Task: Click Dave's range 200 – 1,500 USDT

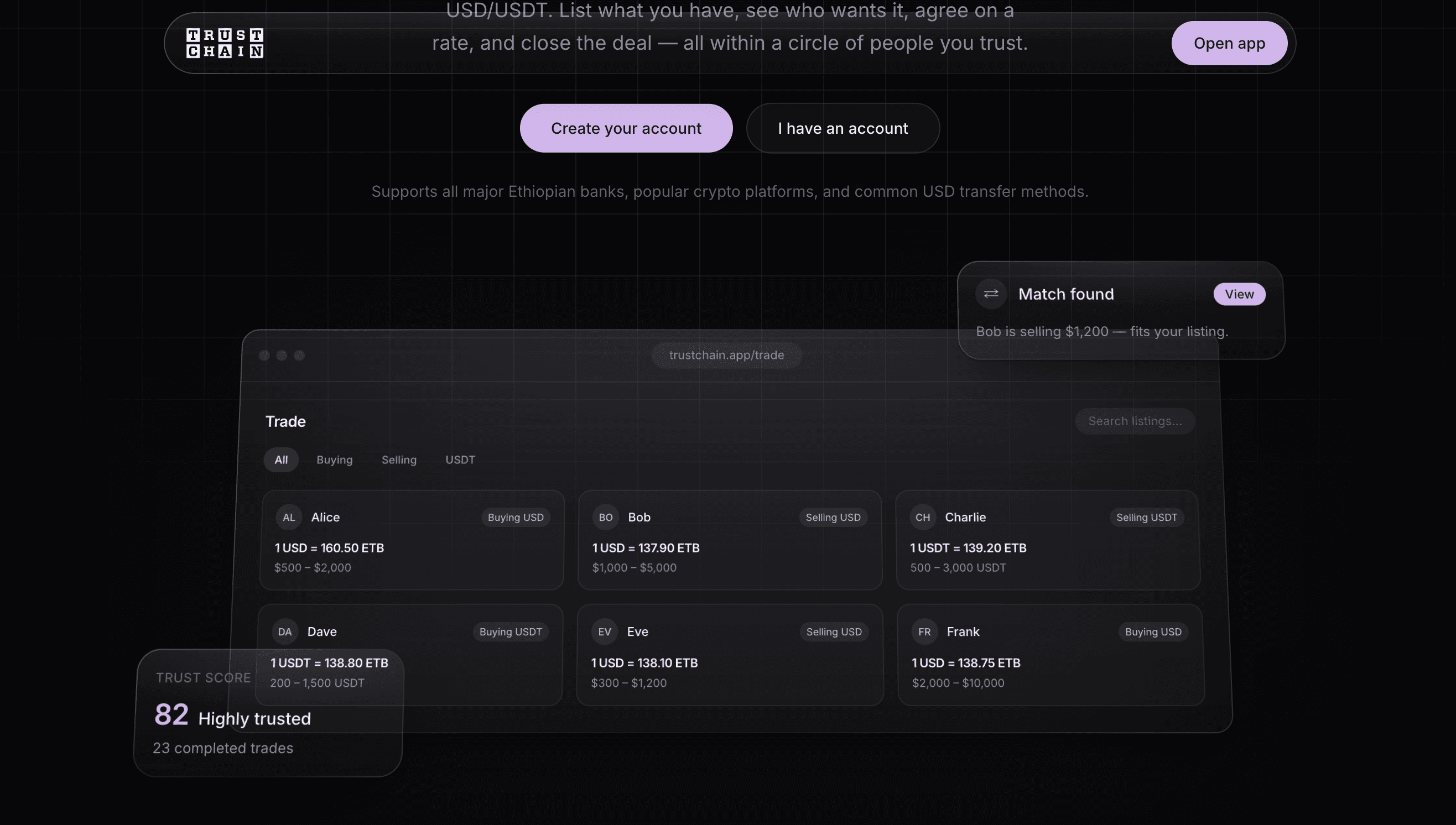Action: 318,683
